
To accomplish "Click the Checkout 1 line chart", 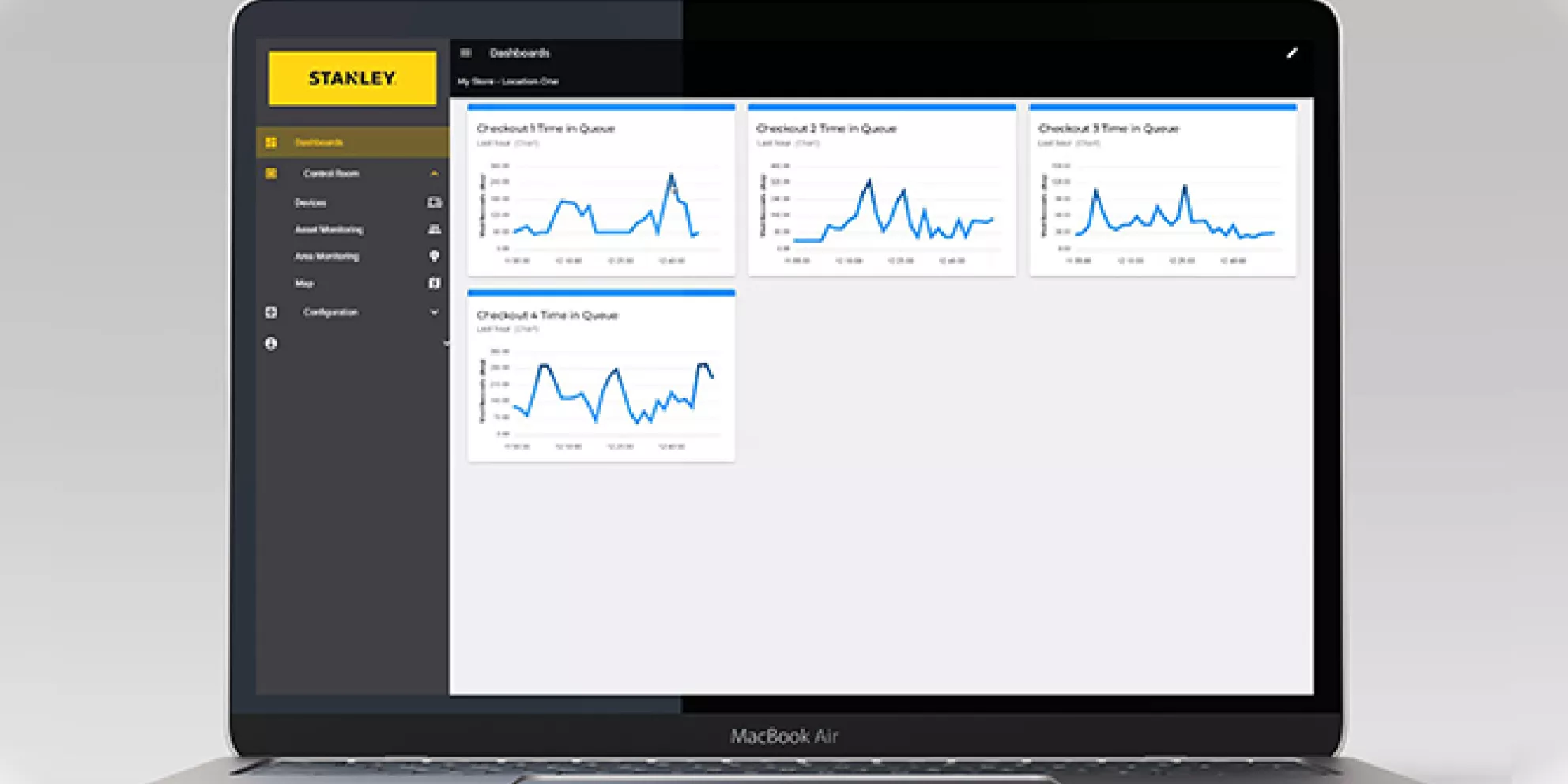I will (x=601, y=212).
